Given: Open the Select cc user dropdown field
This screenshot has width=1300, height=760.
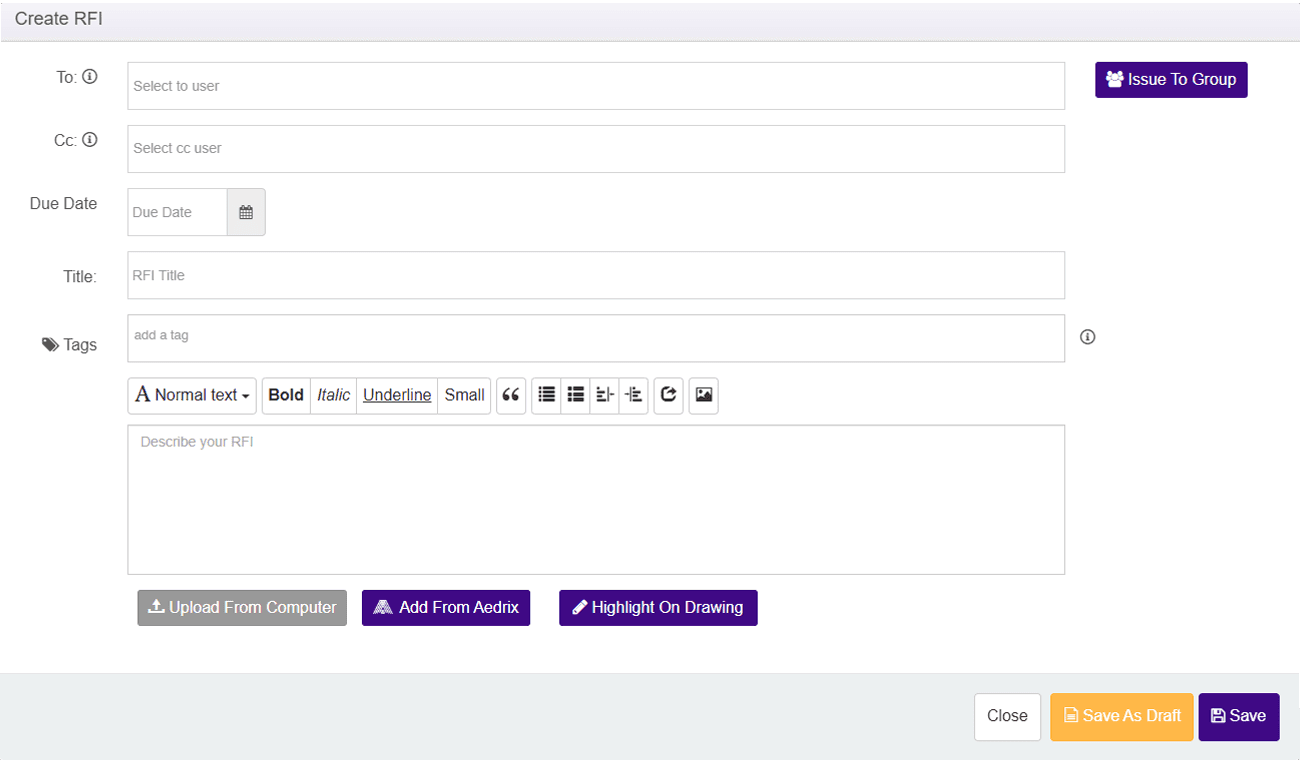Looking at the screenshot, I should click(x=595, y=148).
